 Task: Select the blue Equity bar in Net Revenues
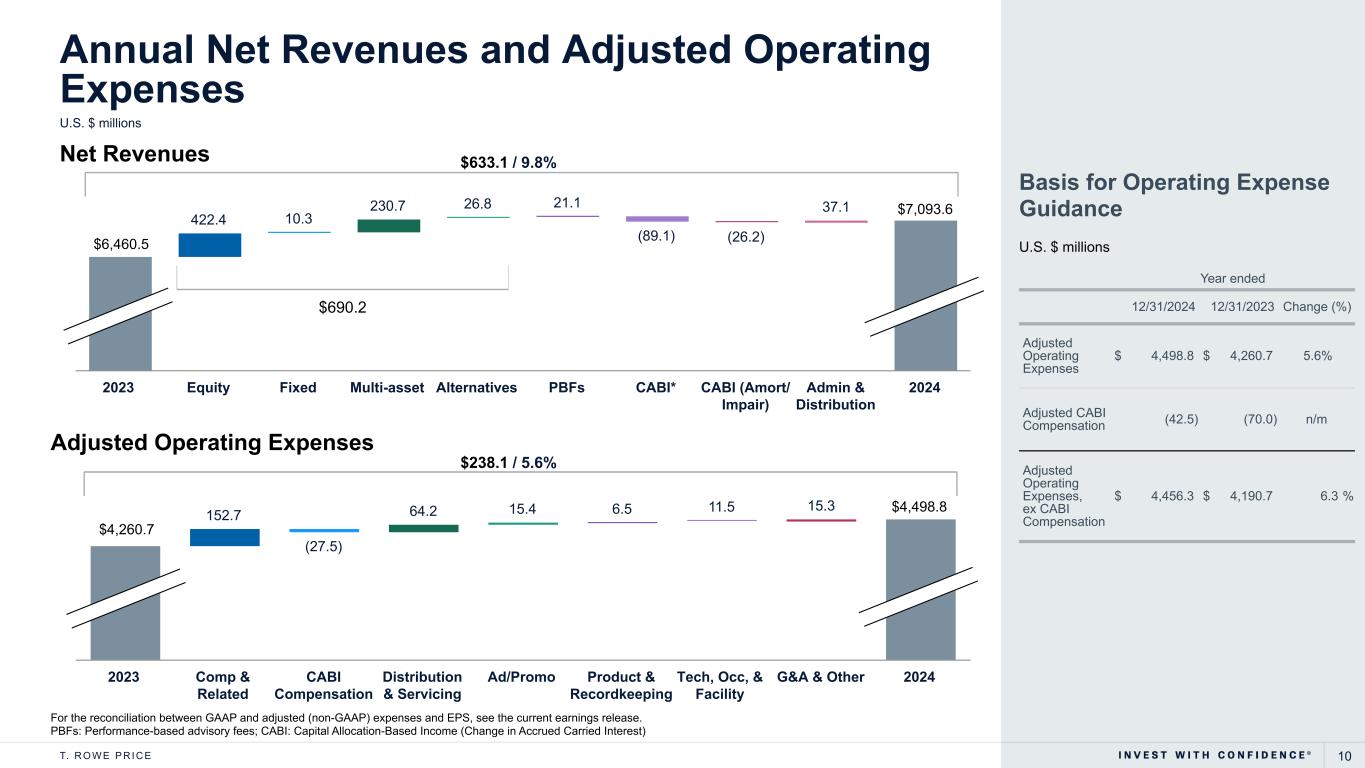click(x=210, y=245)
